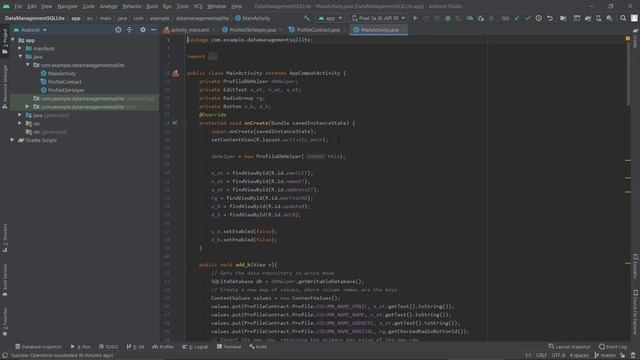
Task: Expand the manifests folder
Action: click(x=20, y=48)
